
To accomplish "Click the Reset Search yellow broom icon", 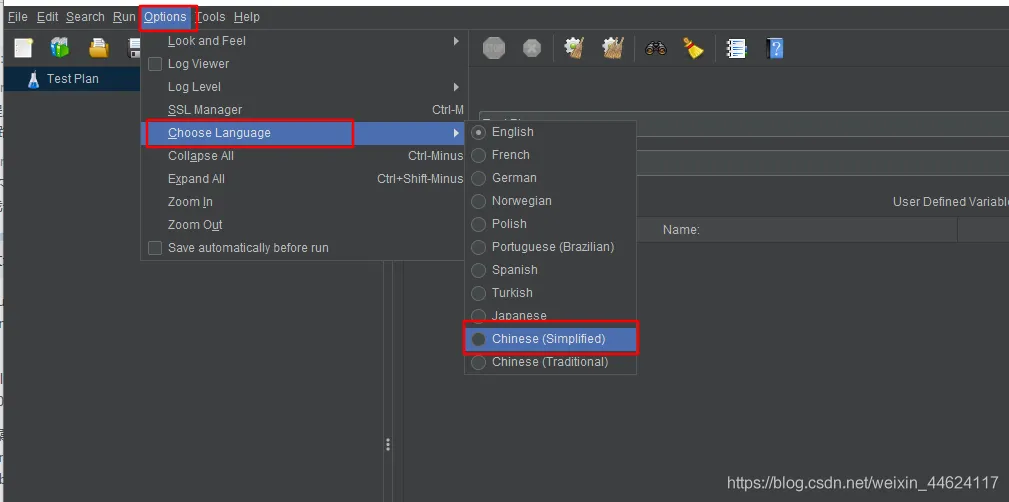I will click(693, 48).
